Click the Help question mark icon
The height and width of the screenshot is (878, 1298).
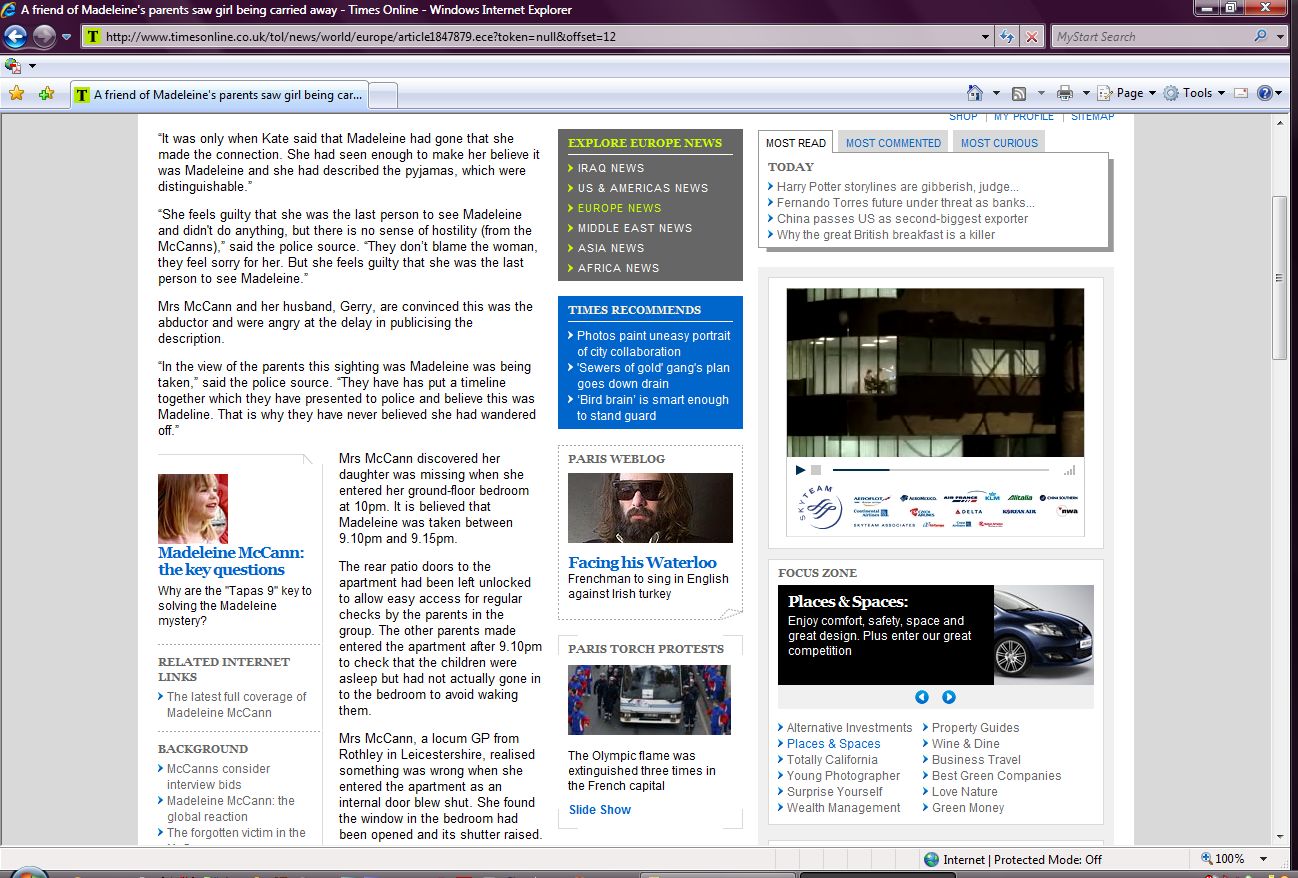pos(1265,93)
